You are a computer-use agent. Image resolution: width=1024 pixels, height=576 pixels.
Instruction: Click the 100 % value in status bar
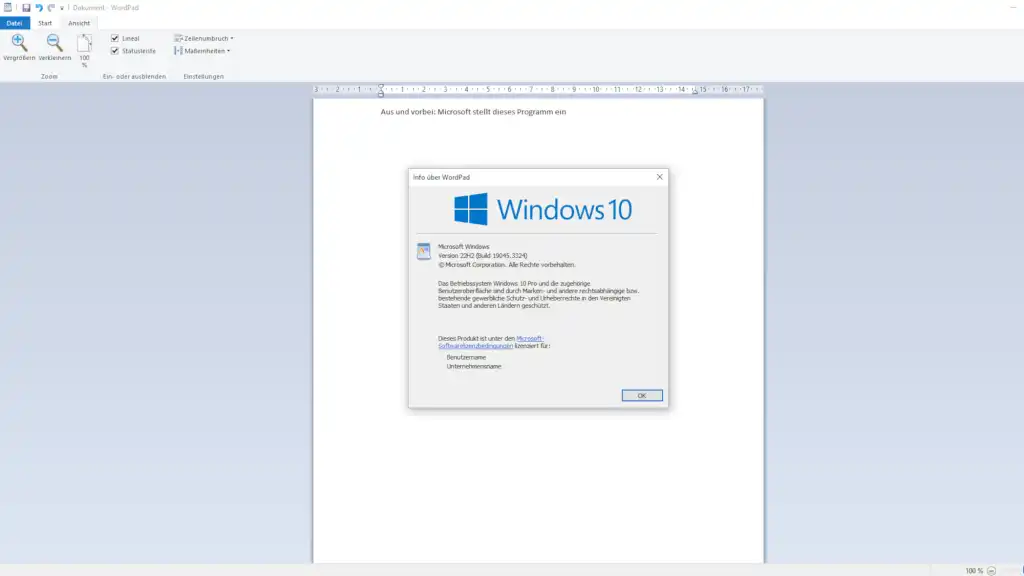coord(974,571)
